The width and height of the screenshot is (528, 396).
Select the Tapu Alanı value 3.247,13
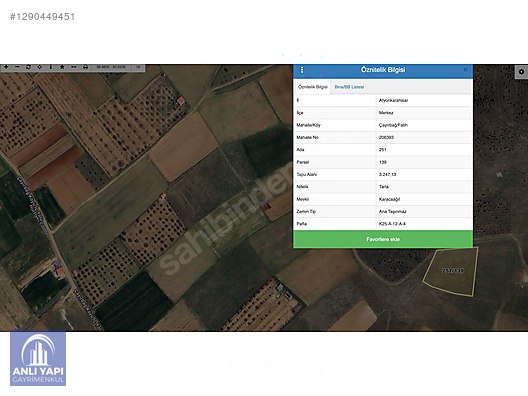pos(387,174)
